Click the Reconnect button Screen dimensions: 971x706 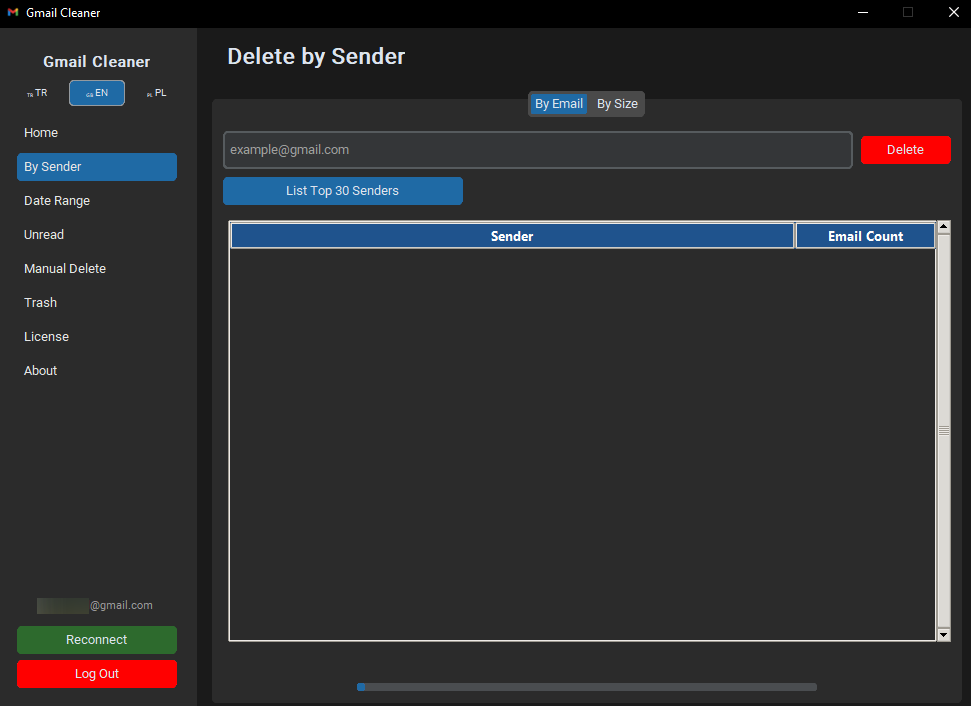[97, 640]
